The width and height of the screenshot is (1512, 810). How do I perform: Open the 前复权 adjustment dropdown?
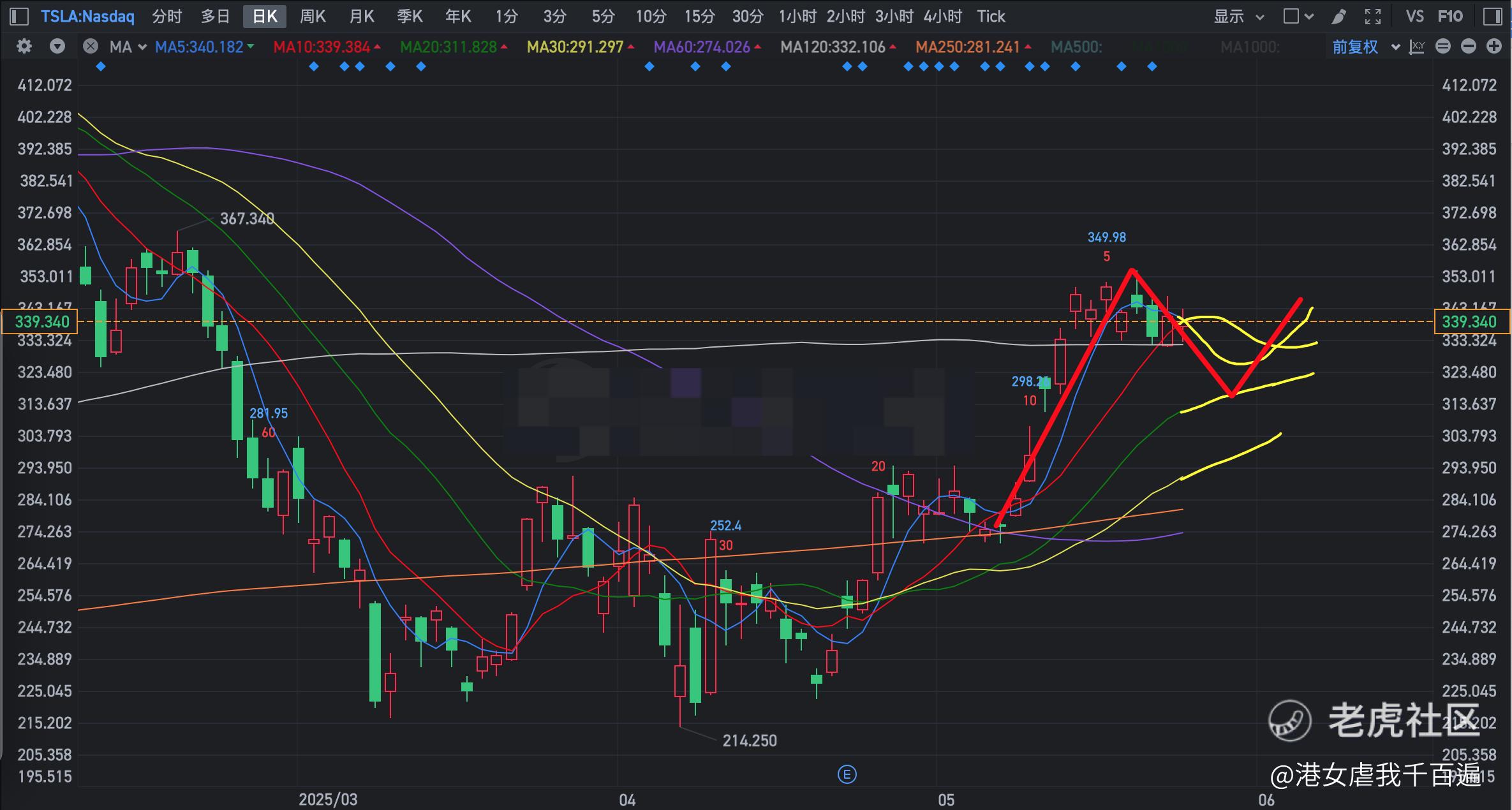[x=1366, y=47]
